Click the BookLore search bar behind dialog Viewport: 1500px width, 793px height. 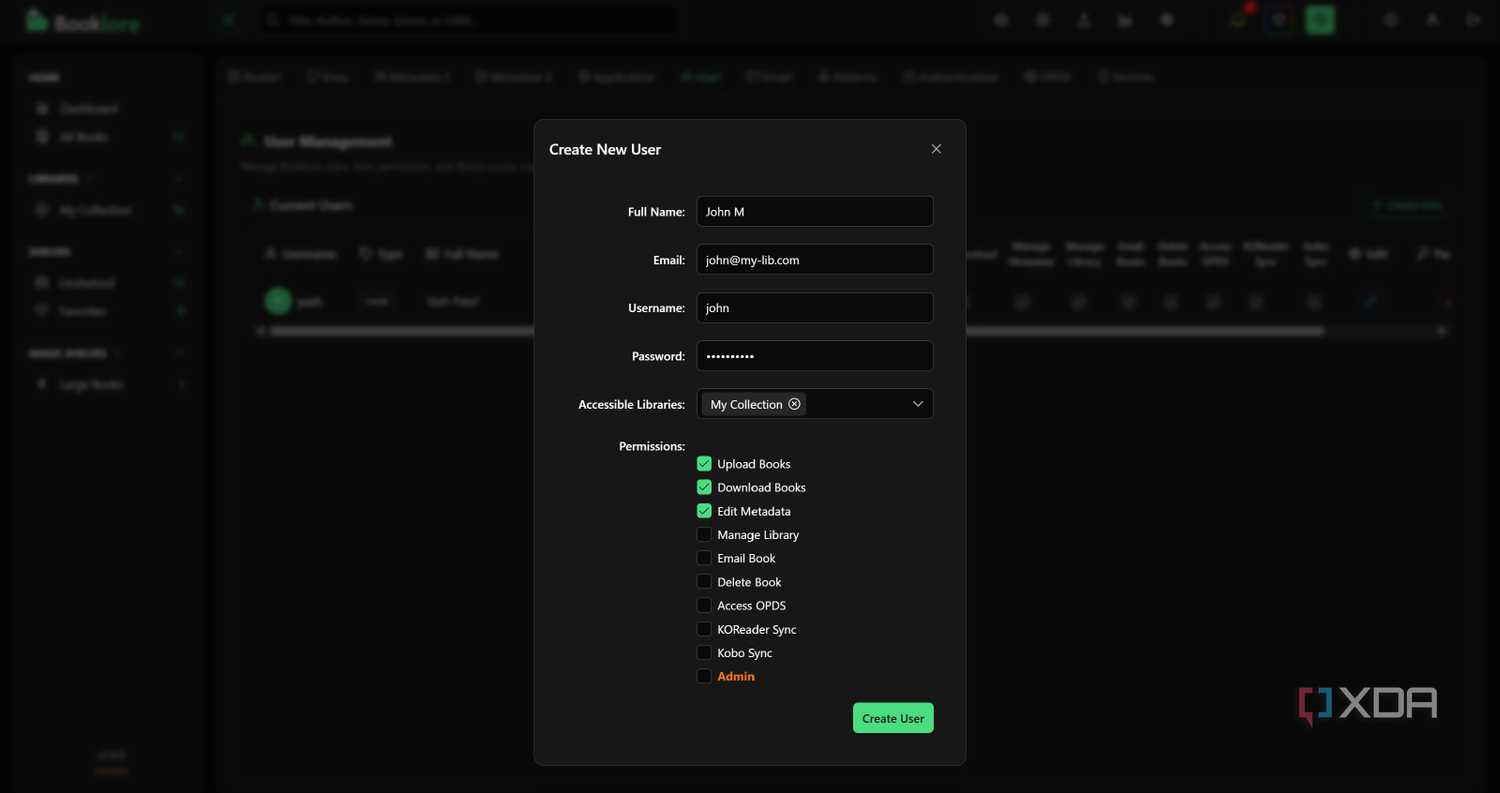point(467,20)
